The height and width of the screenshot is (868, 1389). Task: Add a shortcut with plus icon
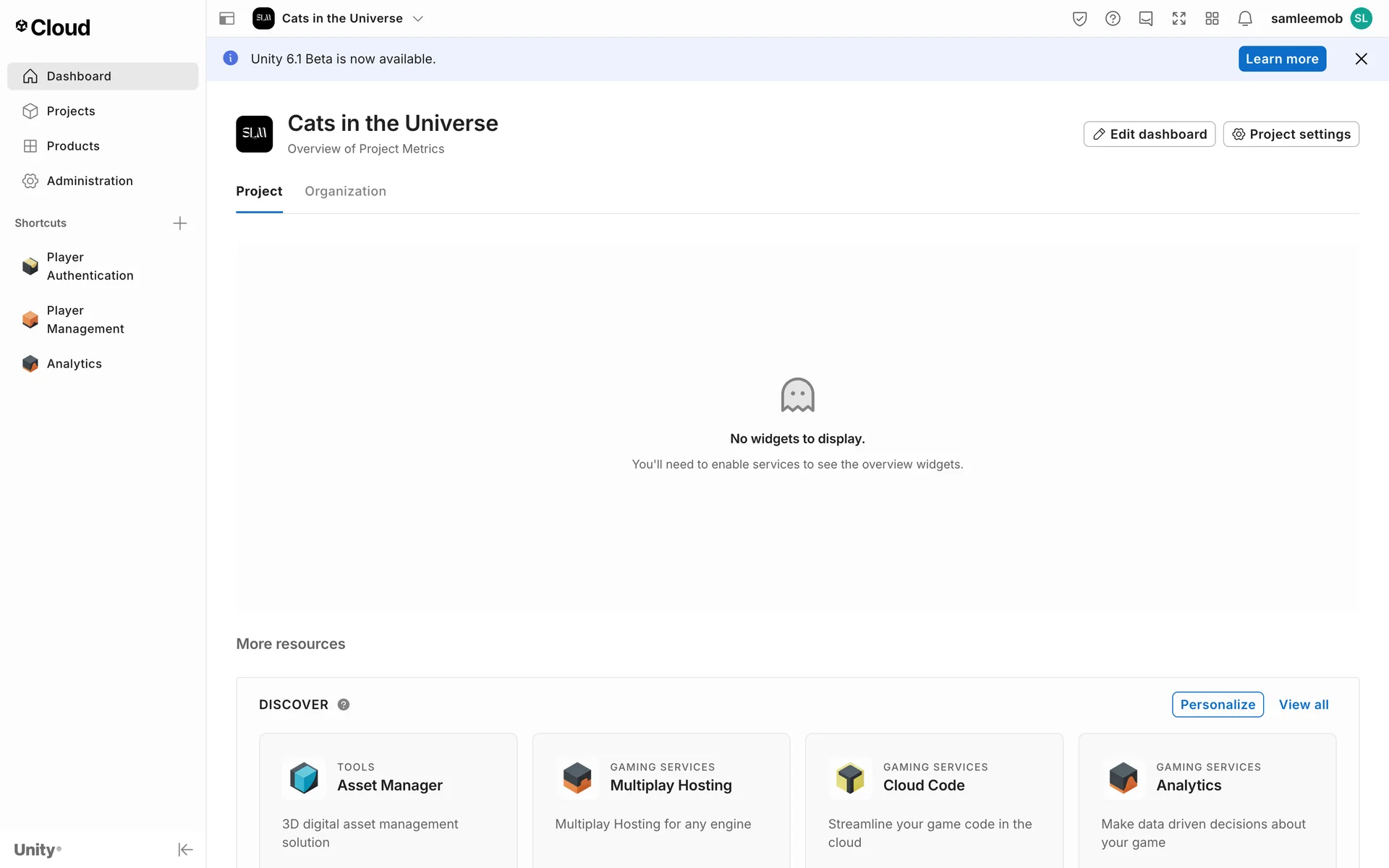[x=180, y=223]
